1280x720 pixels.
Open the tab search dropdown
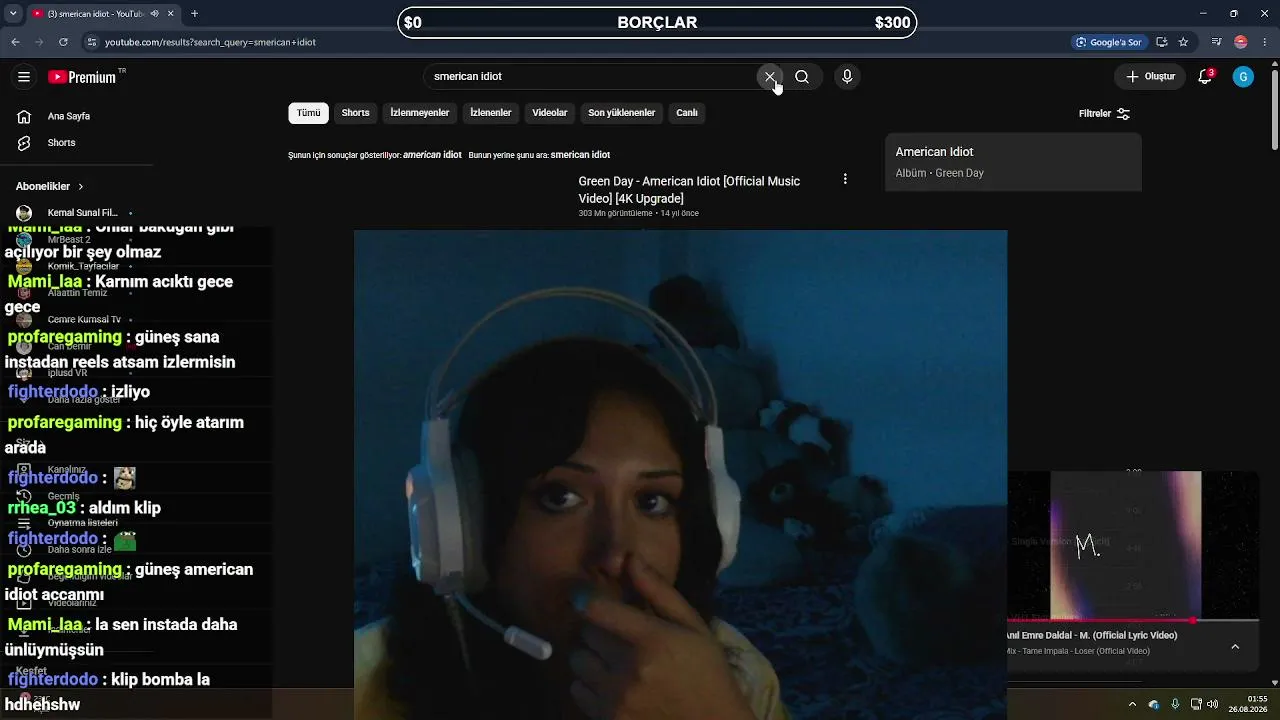pyautogui.click(x=12, y=14)
